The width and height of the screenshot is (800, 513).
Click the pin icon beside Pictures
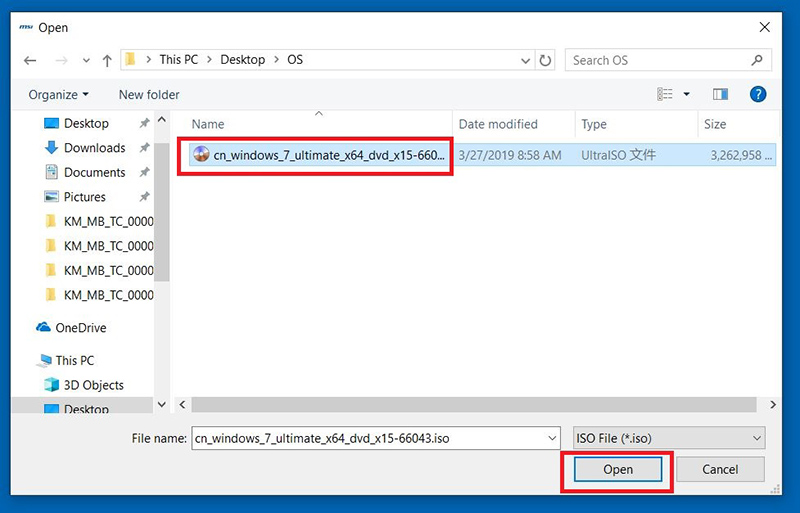(144, 197)
